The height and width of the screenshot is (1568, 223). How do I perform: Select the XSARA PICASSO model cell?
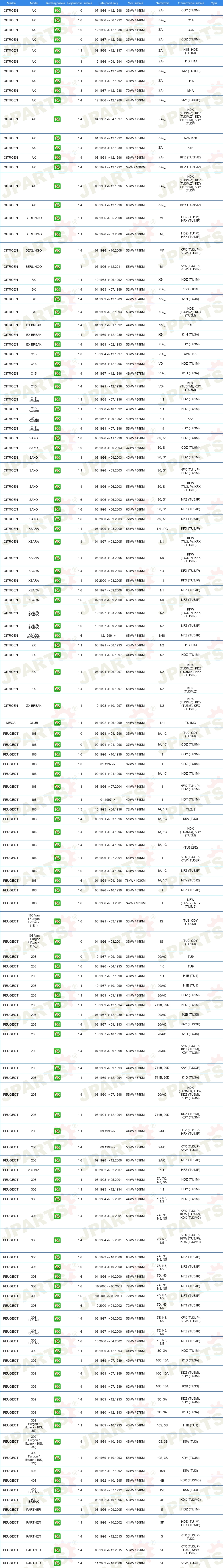[x=34, y=636]
